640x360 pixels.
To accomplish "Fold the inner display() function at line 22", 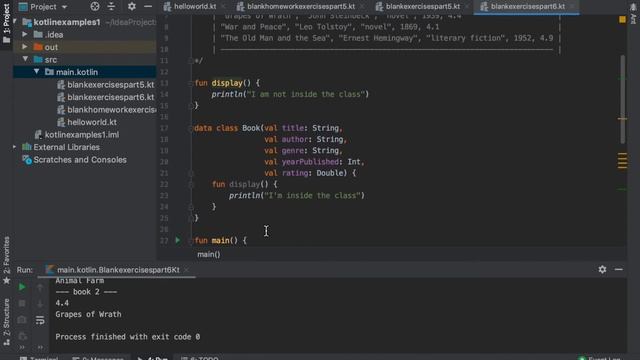I will [x=191, y=184].
